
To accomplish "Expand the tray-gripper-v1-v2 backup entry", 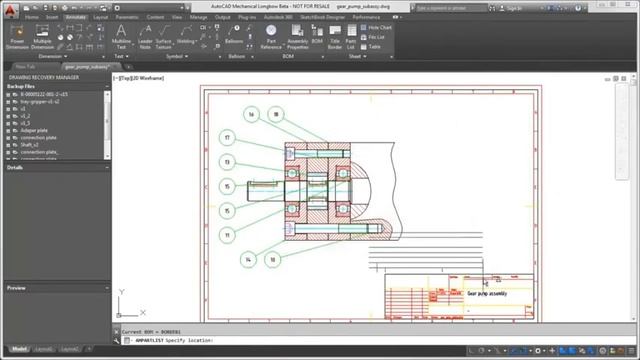I will [8, 102].
